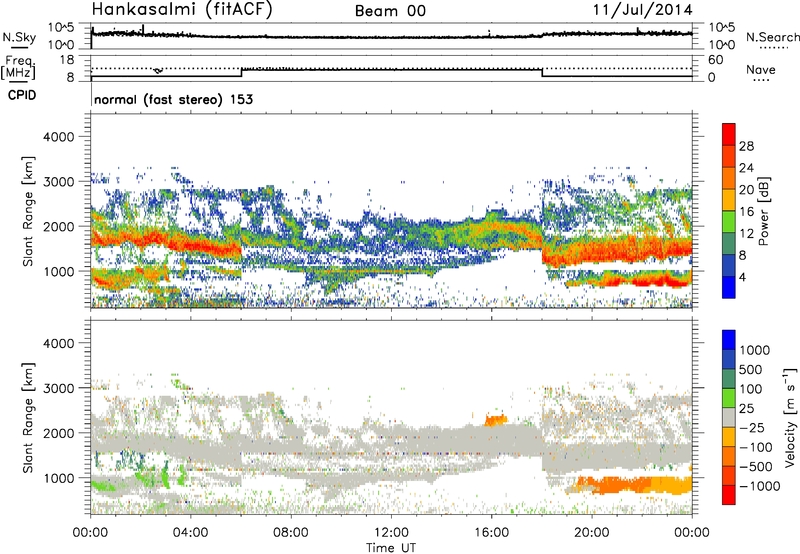The image size is (800, 554).
Task: Select the '4' value on Power colorbar
Action: pyautogui.click(x=743, y=278)
